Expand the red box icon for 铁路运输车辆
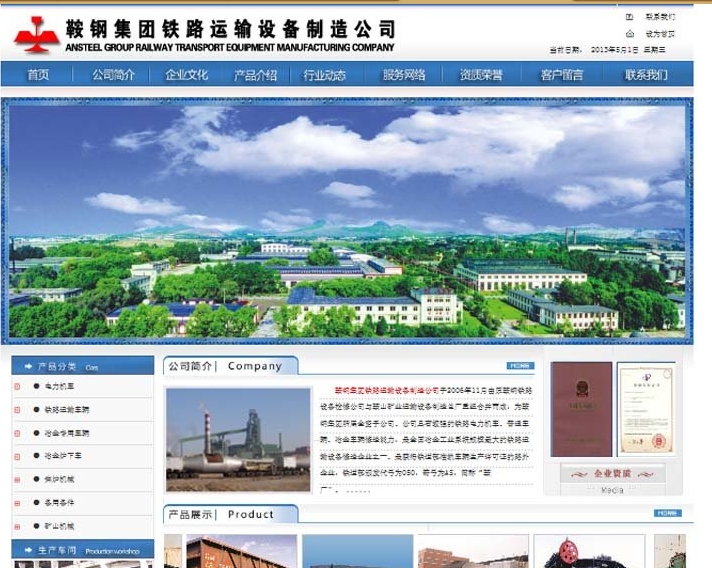712x568 pixels. tap(17, 410)
